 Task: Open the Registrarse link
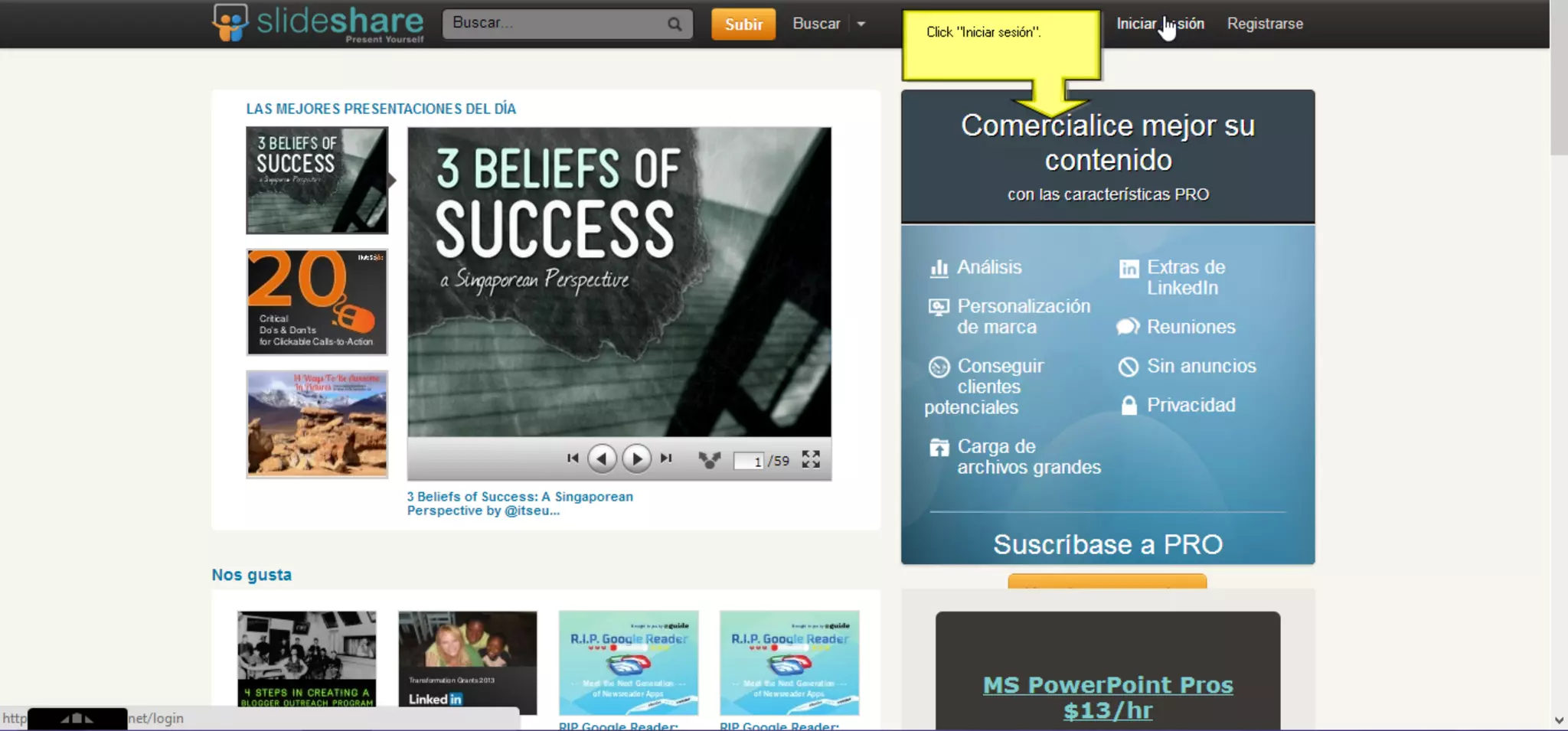point(1265,24)
